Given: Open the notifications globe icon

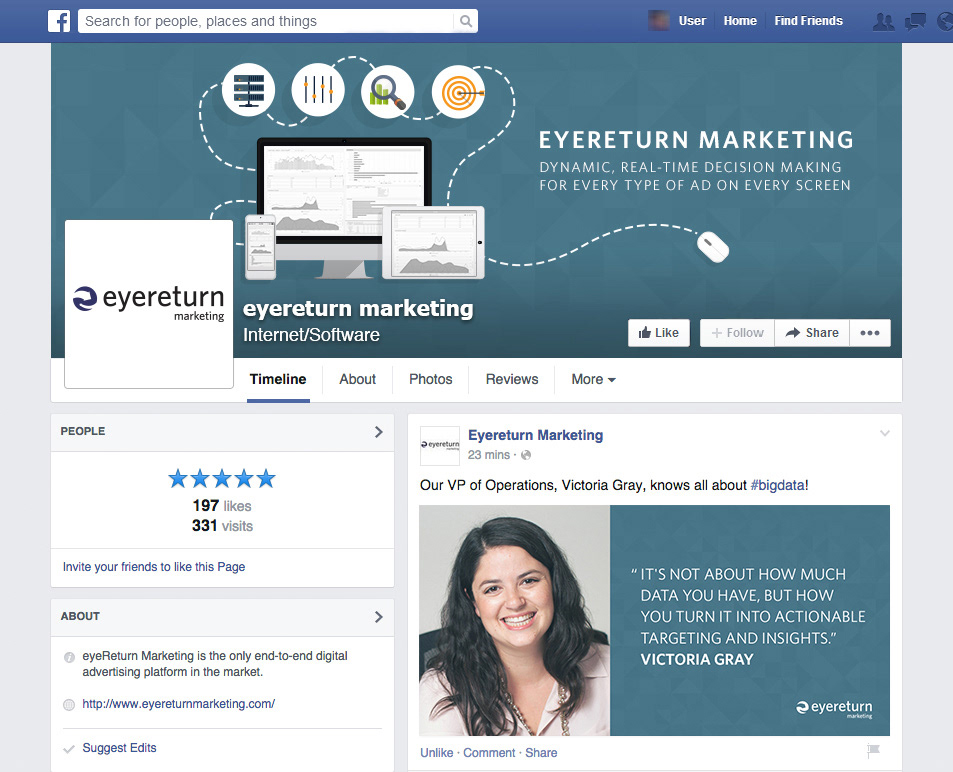Looking at the screenshot, I should 946,22.
